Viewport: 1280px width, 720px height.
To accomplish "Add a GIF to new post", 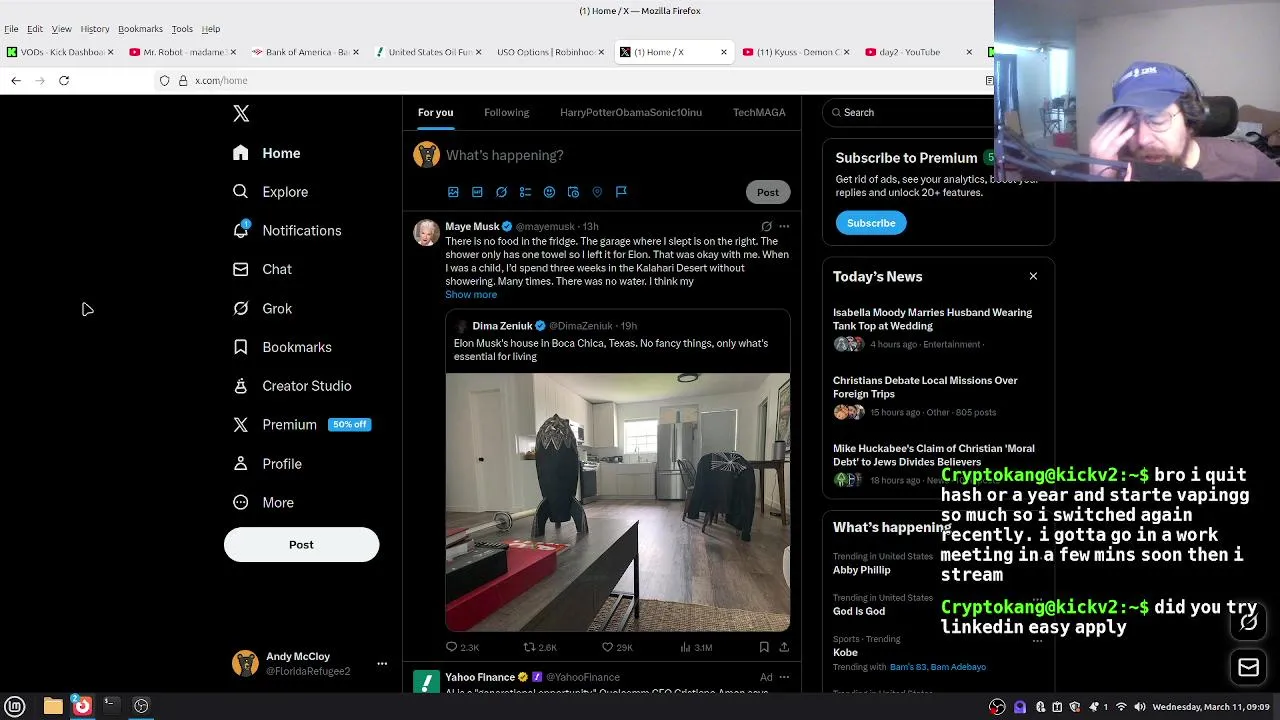I will tap(477, 192).
